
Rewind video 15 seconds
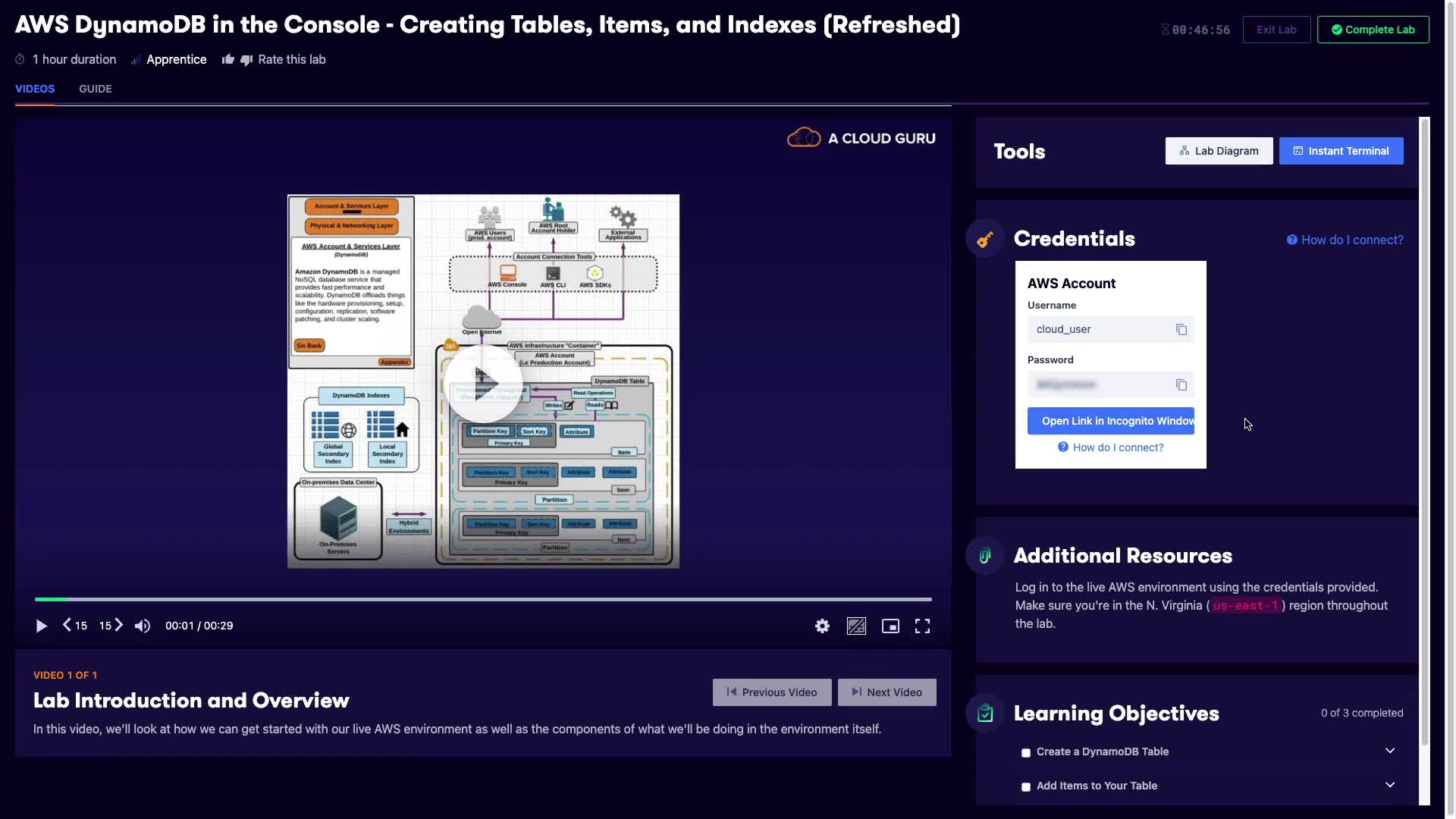pos(74,626)
